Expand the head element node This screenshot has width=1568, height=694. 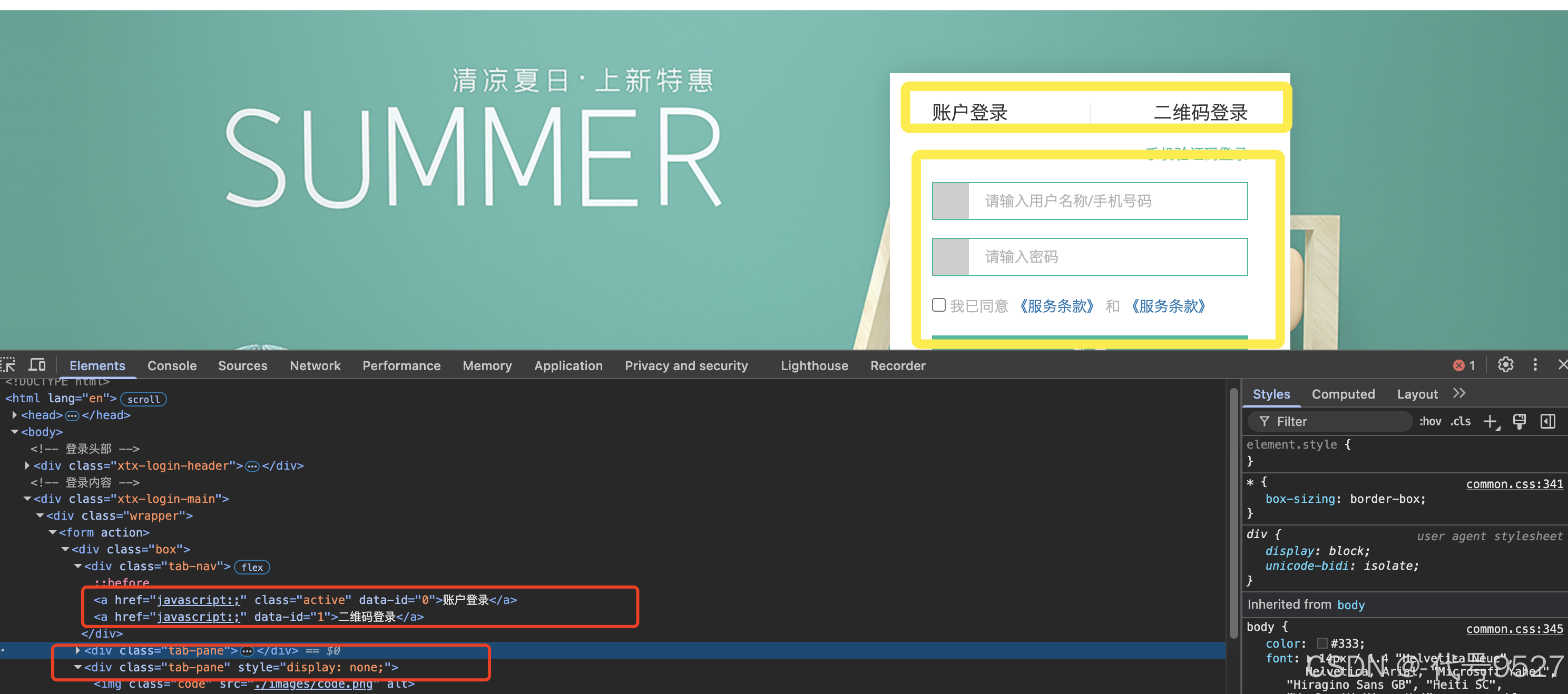point(15,415)
